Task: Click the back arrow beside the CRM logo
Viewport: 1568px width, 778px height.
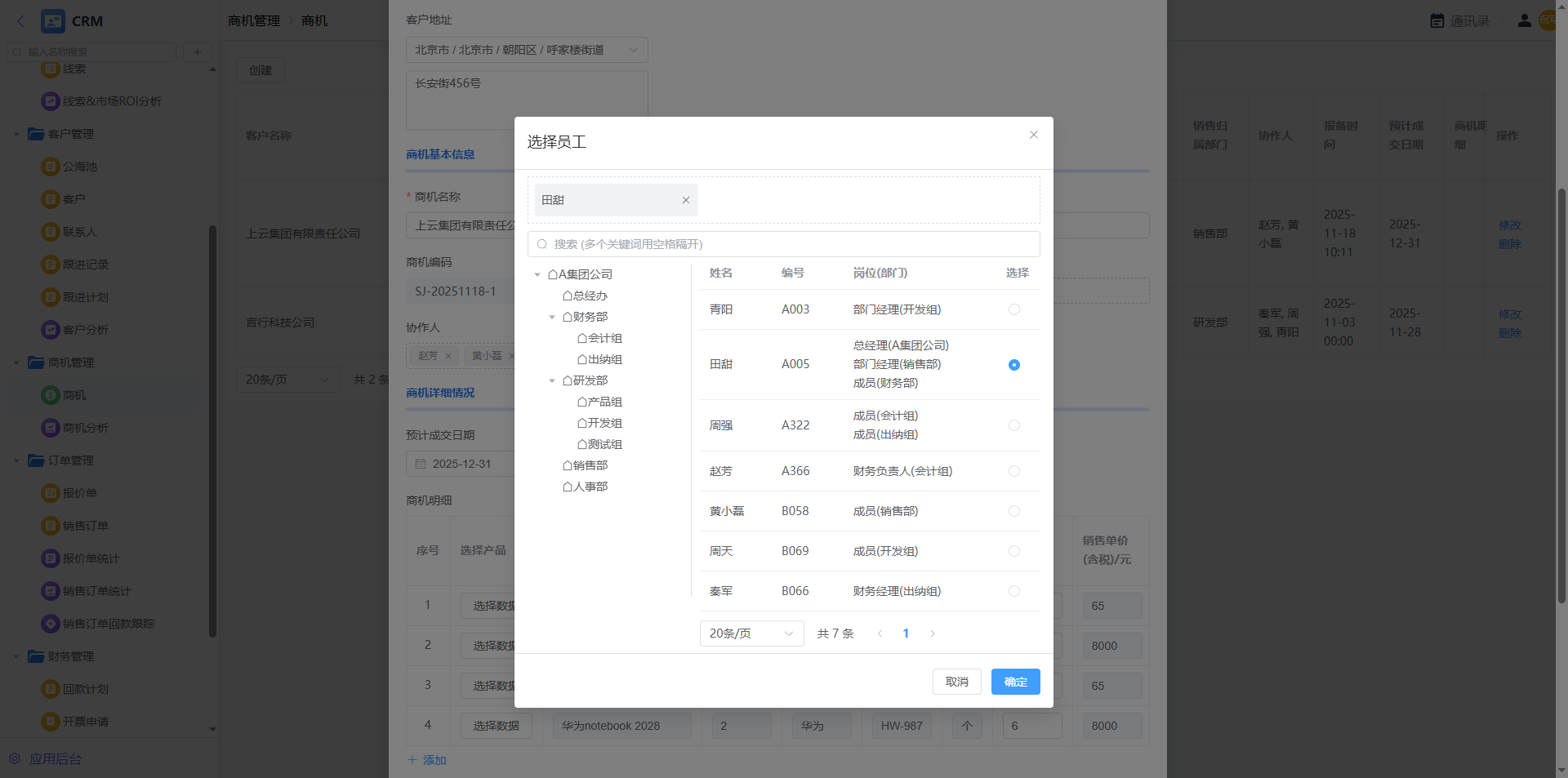Action: pyautogui.click(x=21, y=21)
